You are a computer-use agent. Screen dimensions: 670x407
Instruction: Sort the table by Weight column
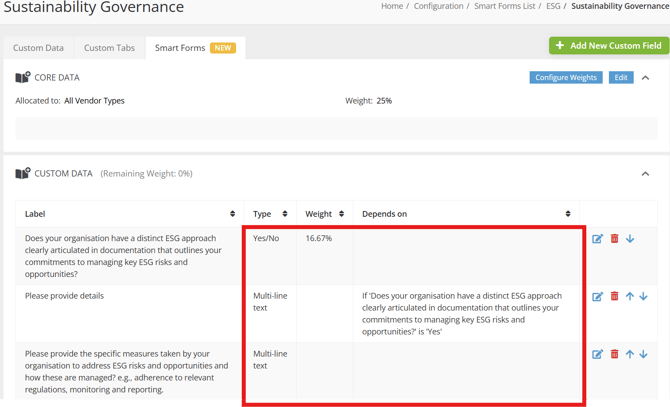(341, 214)
